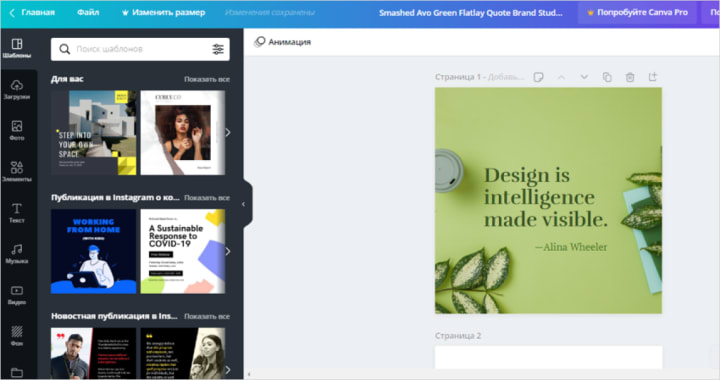The image size is (720, 380).
Task: Select red quote man news template
Action: coord(94,353)
